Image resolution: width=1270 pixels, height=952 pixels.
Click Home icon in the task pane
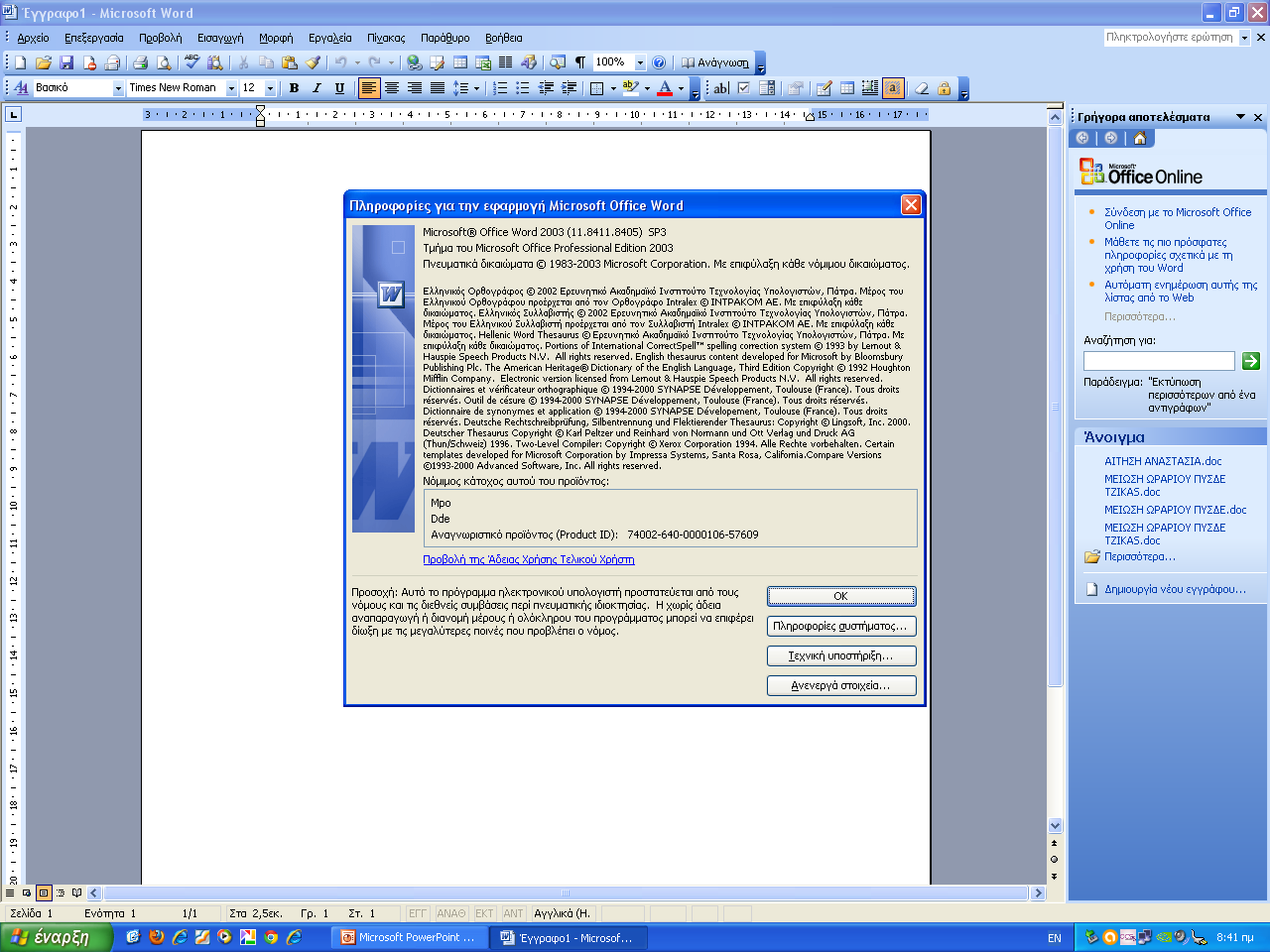coord(1139,138)
